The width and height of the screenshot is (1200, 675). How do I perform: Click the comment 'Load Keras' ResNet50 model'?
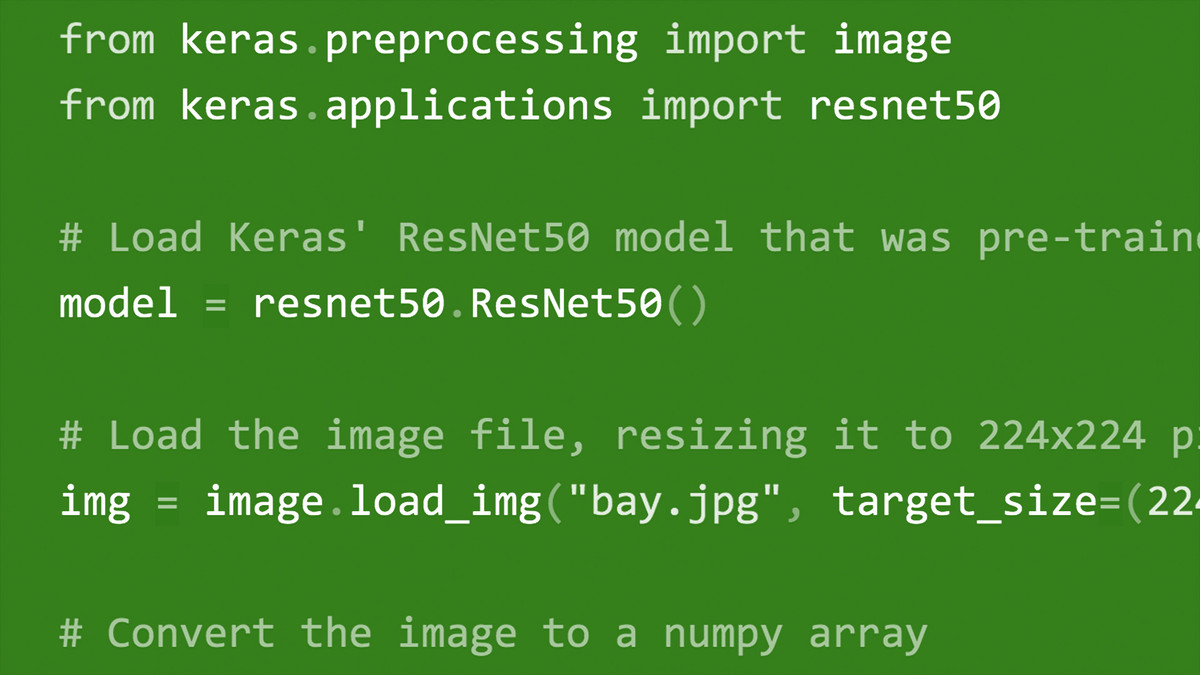pos(421,238)
